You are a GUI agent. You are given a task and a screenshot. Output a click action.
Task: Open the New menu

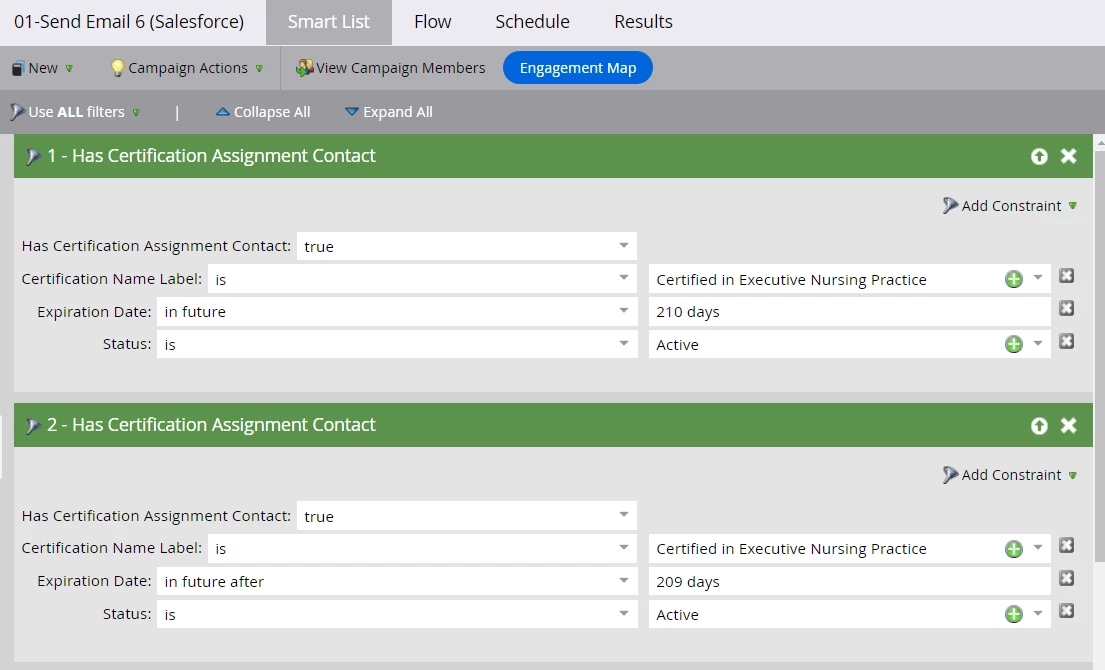42,68
